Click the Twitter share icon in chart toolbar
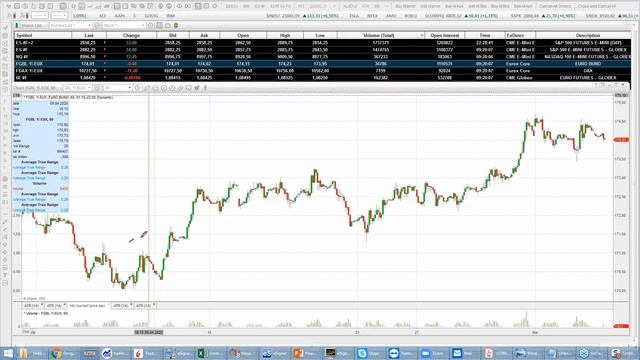The width and height of the screenshot is (640, 360). [197, 88]
